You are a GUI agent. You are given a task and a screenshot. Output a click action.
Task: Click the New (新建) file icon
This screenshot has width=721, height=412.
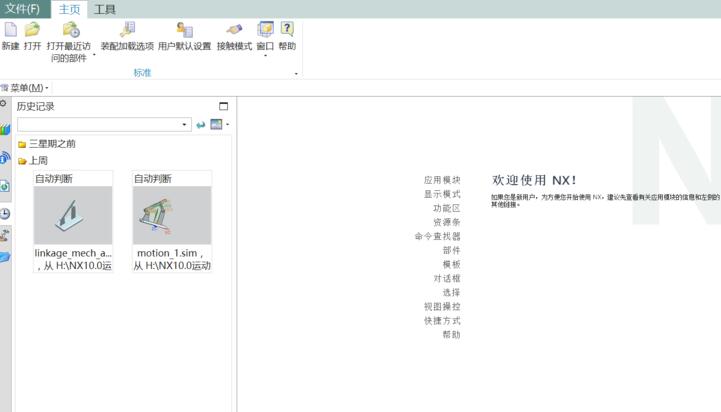11,29
